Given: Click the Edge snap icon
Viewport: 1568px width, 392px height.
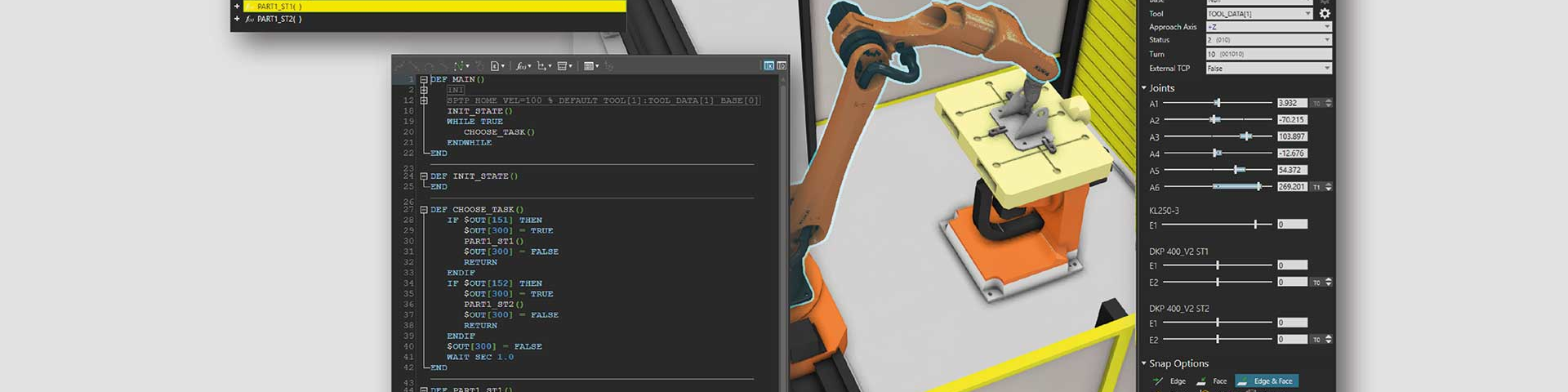Looking at the screenshot, I should [1158, 381].
